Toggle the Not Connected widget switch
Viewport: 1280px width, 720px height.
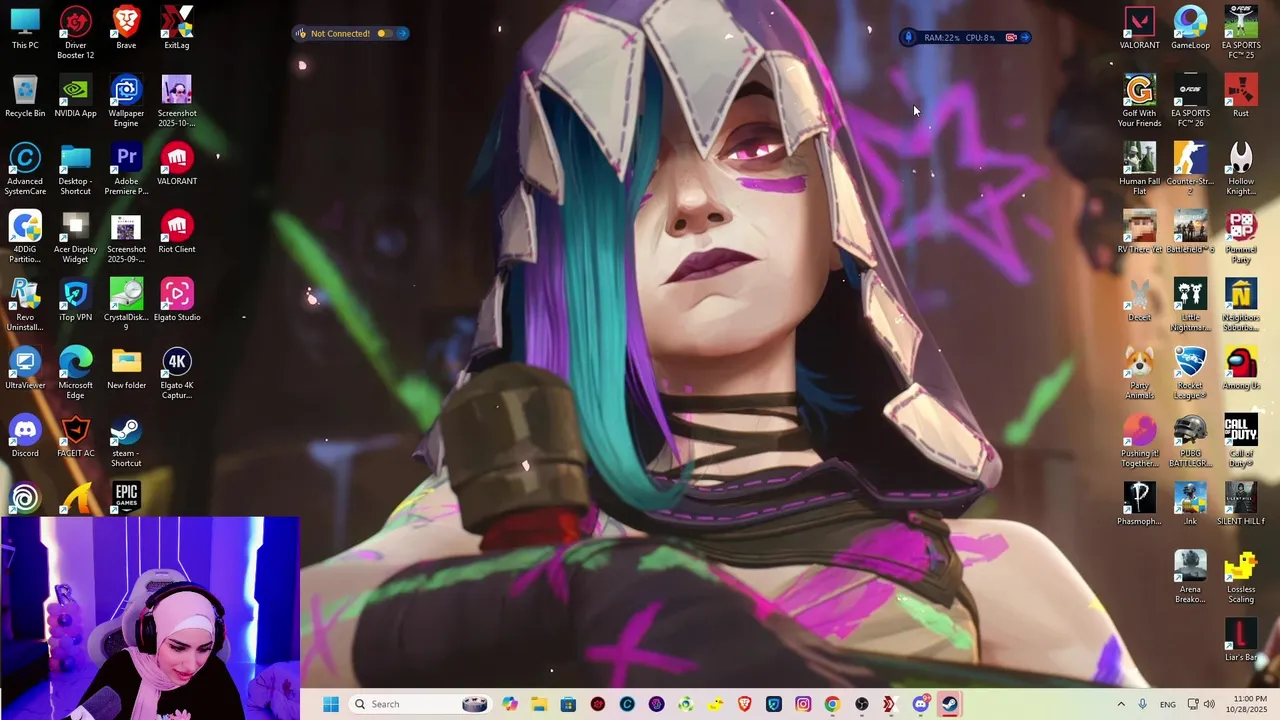384,33
